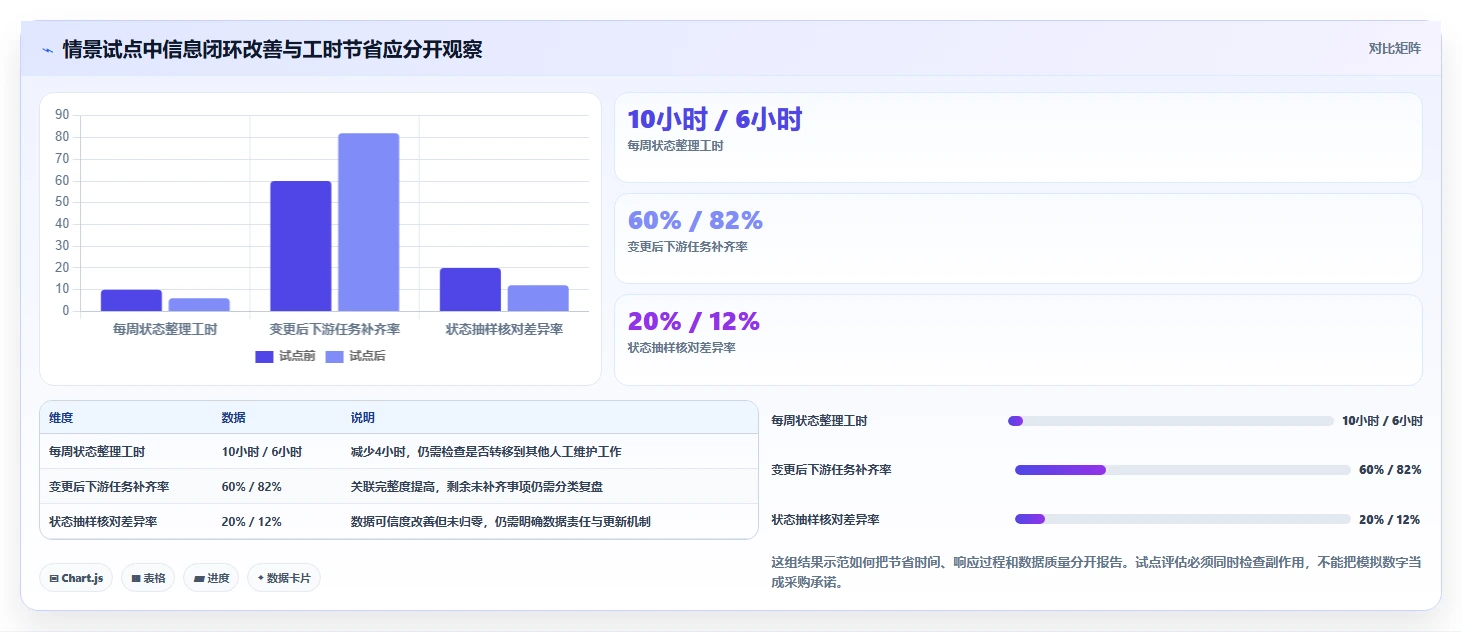The width and height of the screenshot is (1462, 632).
Task: Click the x-axis label 每周状态整理工时
Action: 165,329
